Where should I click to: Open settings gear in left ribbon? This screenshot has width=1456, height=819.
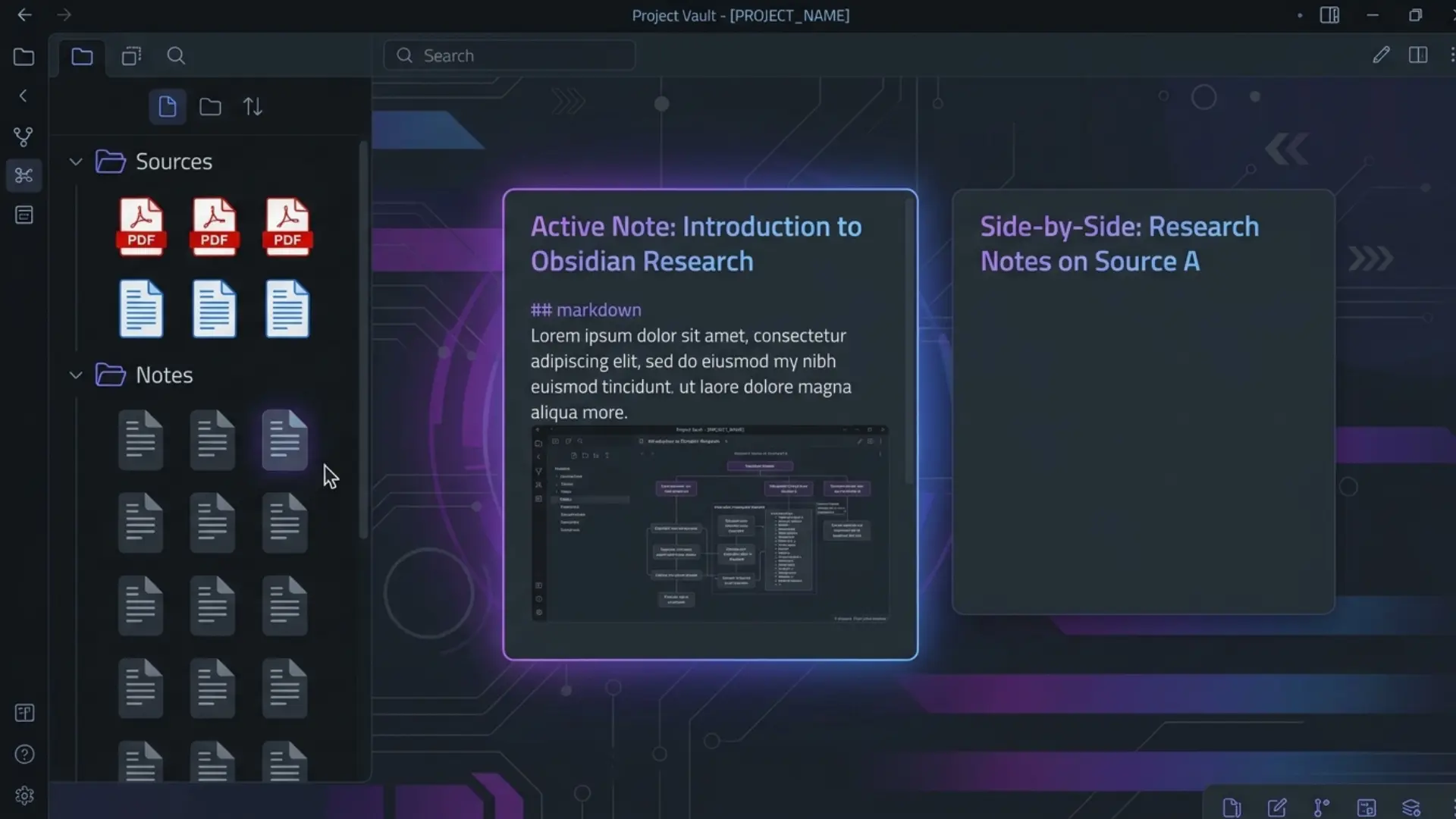click(24, 795)
